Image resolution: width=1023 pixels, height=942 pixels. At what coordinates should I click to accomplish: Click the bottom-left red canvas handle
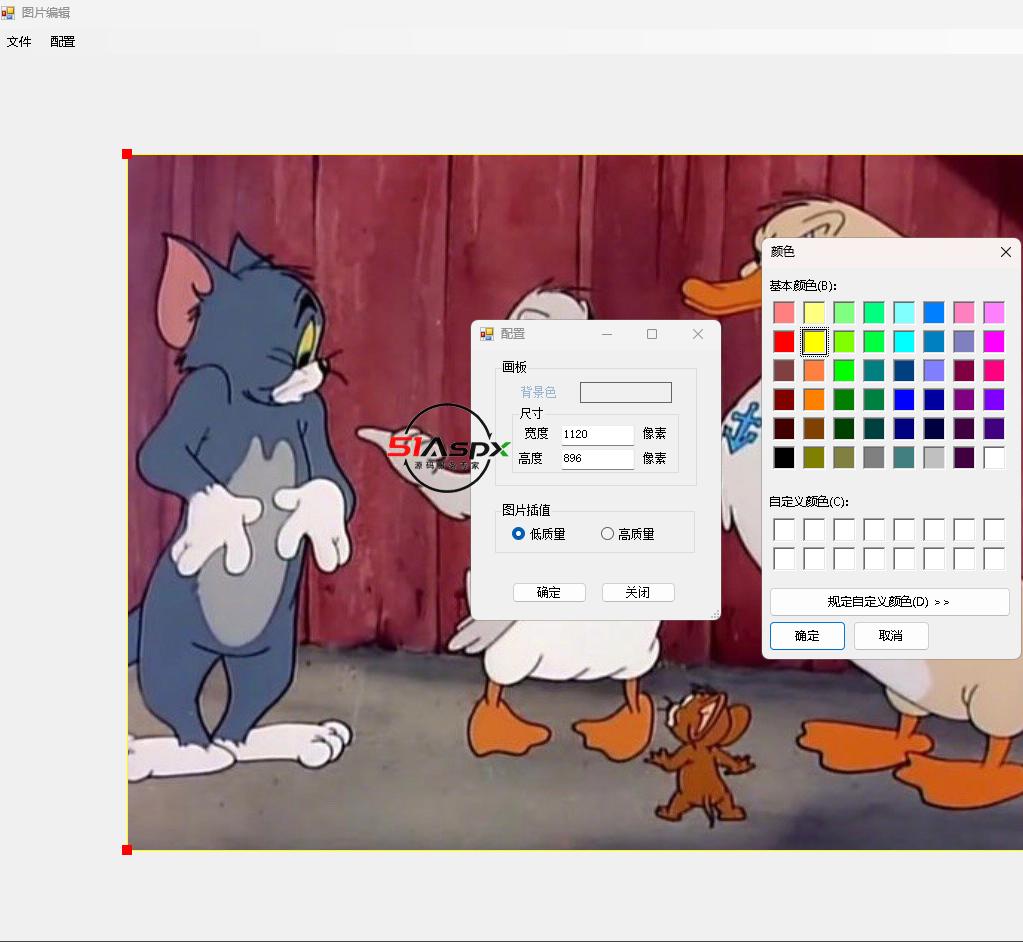127,850
